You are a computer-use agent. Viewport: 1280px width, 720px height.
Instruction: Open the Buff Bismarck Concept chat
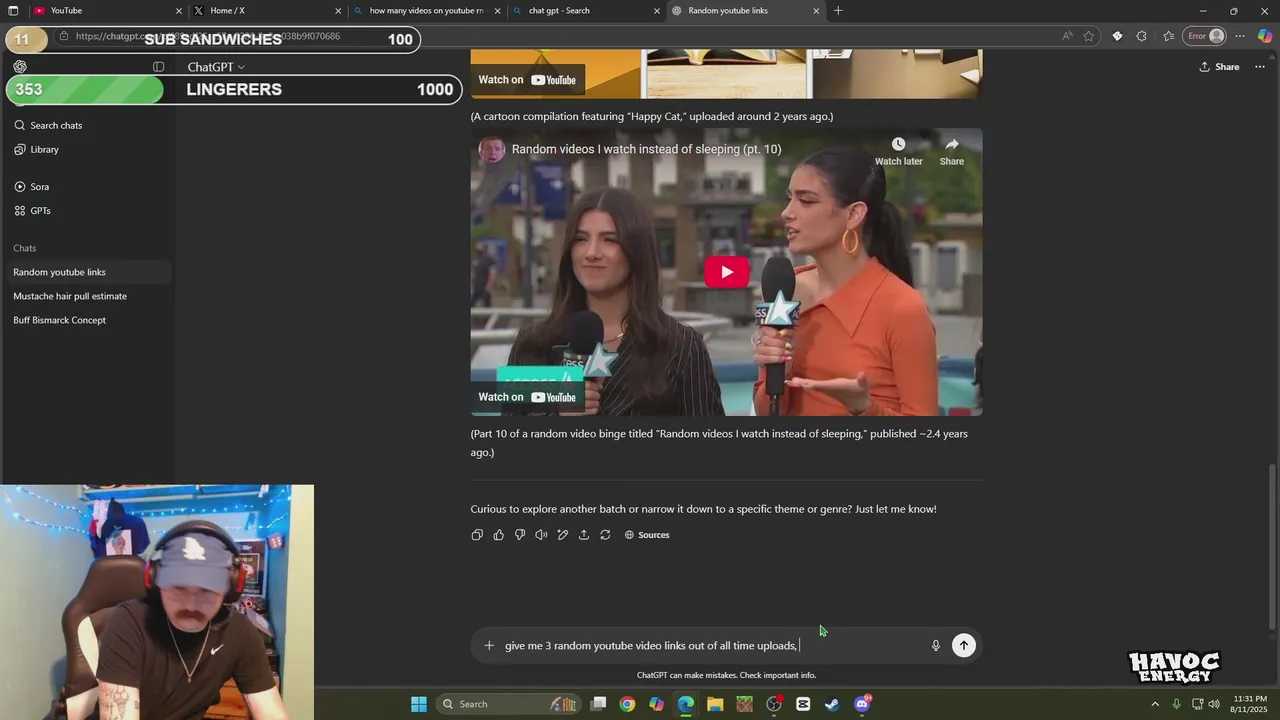[x=88, y=320]
